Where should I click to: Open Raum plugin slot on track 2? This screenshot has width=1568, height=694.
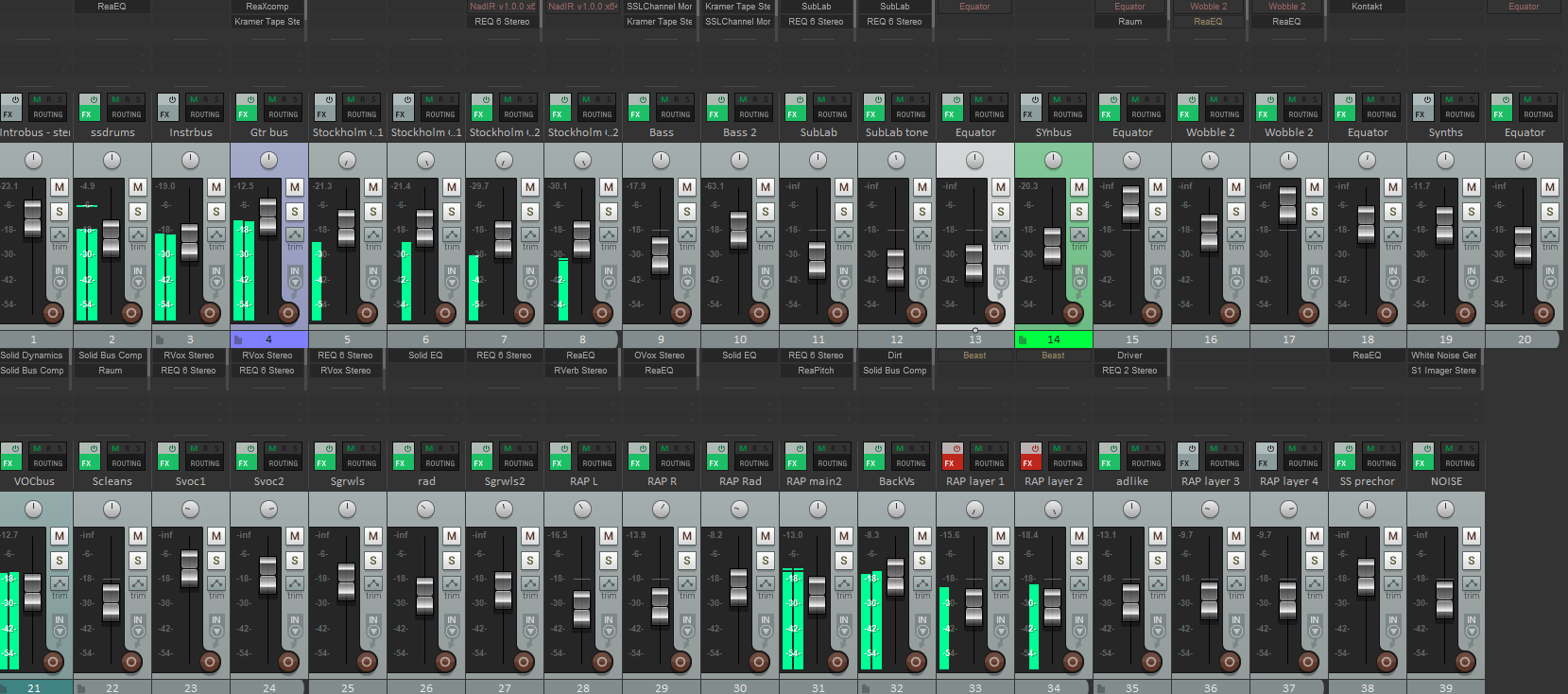pos(111,371)
